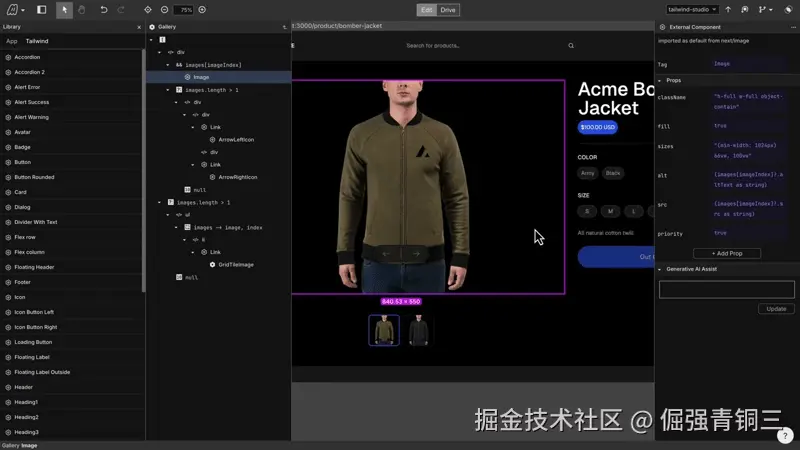Edit the priority prop value true
The width and height of the screenshot is (800, 450).
(x=749, y=233)
